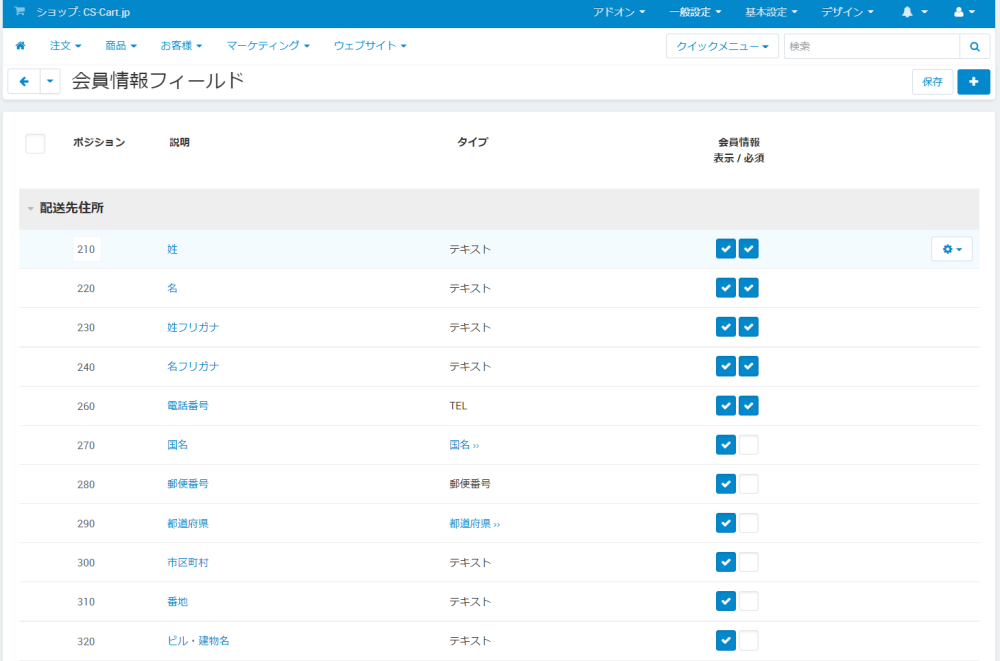Toggle the 表示 checkbox for 都道府県
The width and height of the screenshot is (1000, 661).
(726, 523)
